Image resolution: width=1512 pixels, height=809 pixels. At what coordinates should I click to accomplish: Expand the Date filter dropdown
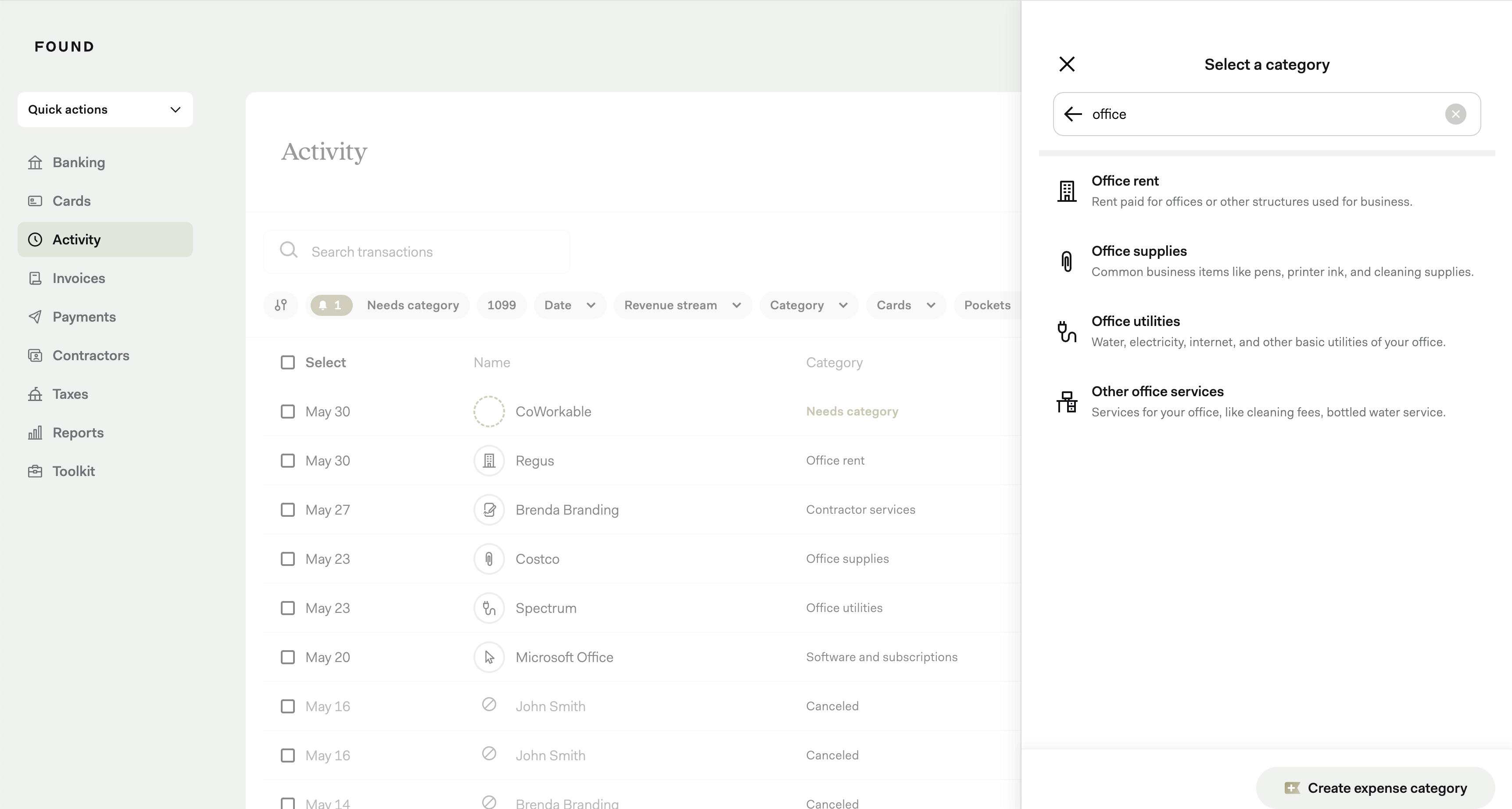click(570, 305)
